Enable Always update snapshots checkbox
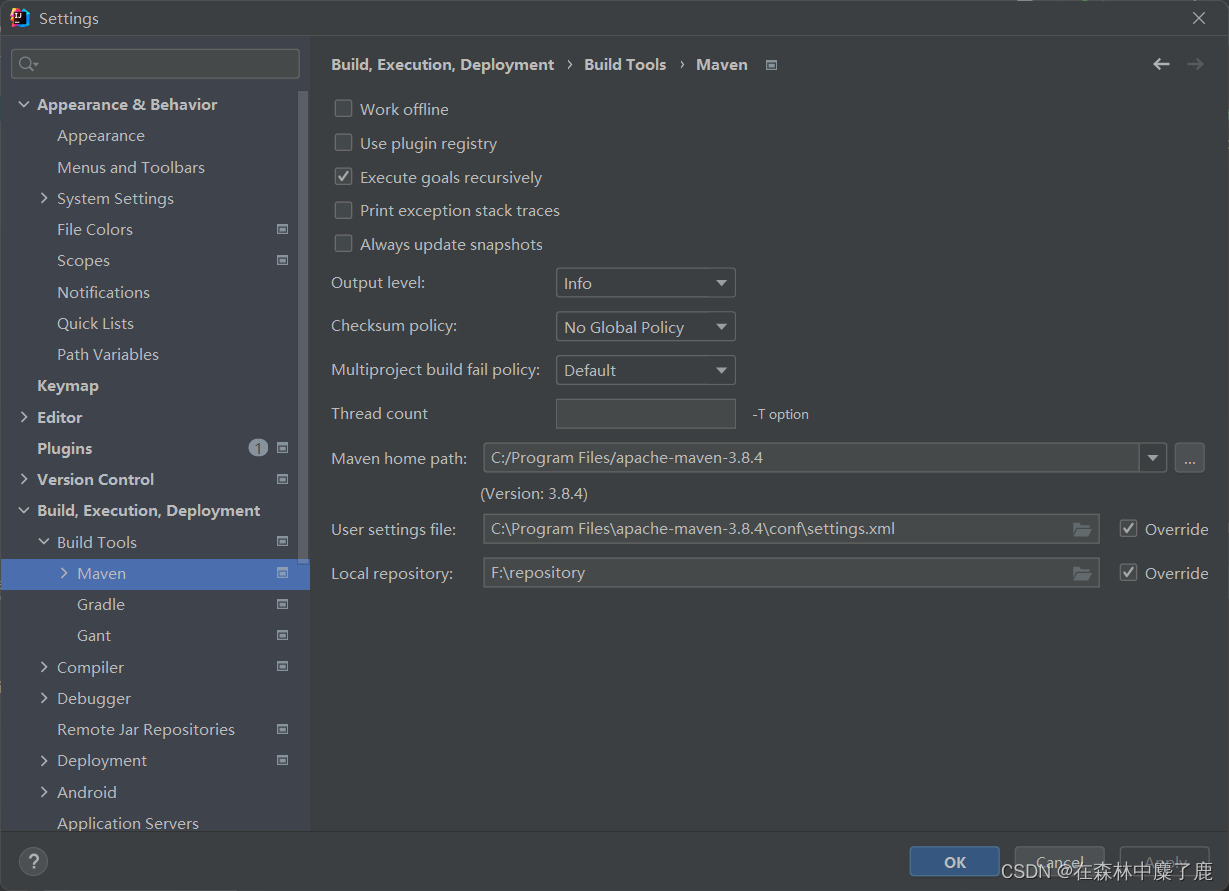1229x891 pixels. [343, 244]
